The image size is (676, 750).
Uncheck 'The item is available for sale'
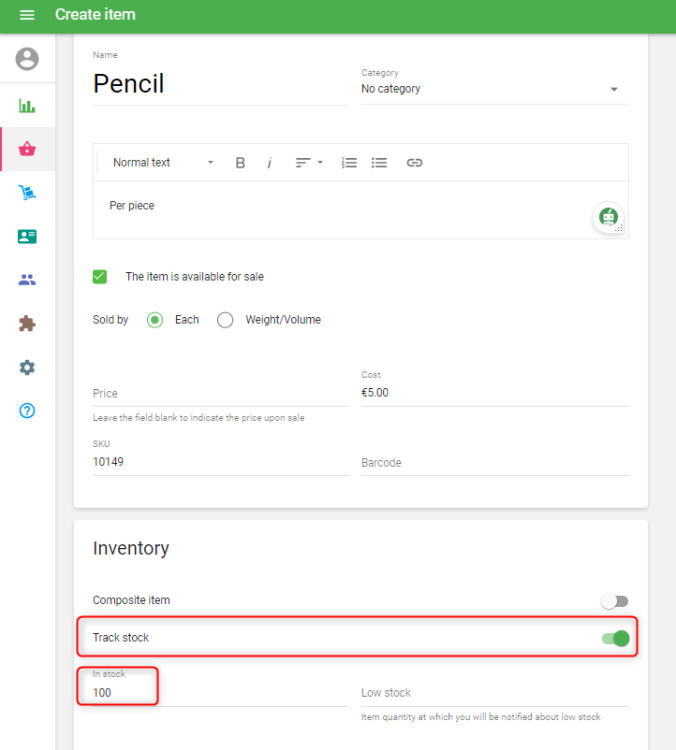point(100,277)
